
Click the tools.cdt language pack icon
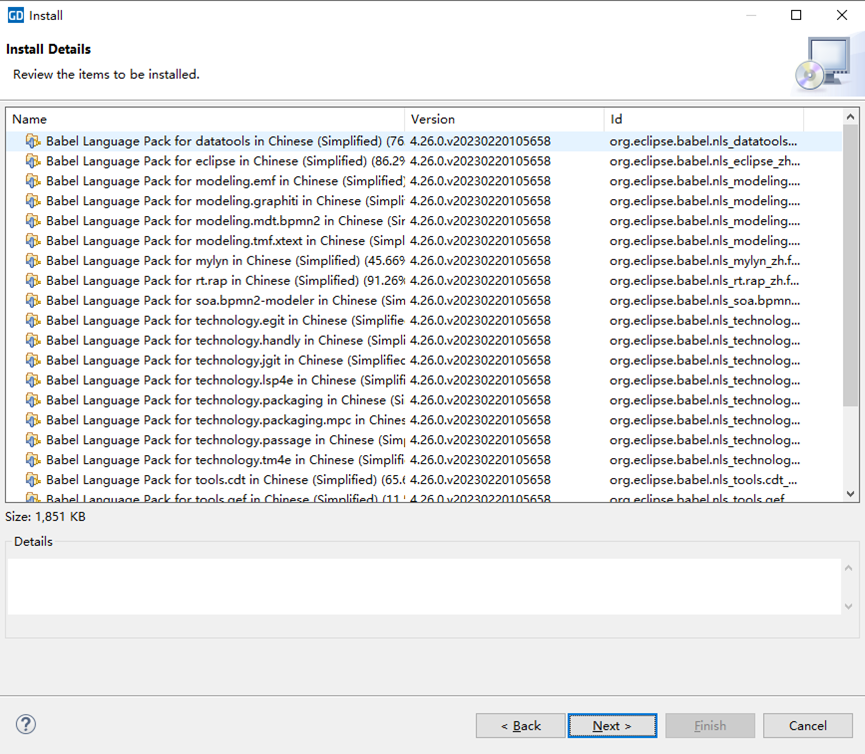[x=33, y=480]
